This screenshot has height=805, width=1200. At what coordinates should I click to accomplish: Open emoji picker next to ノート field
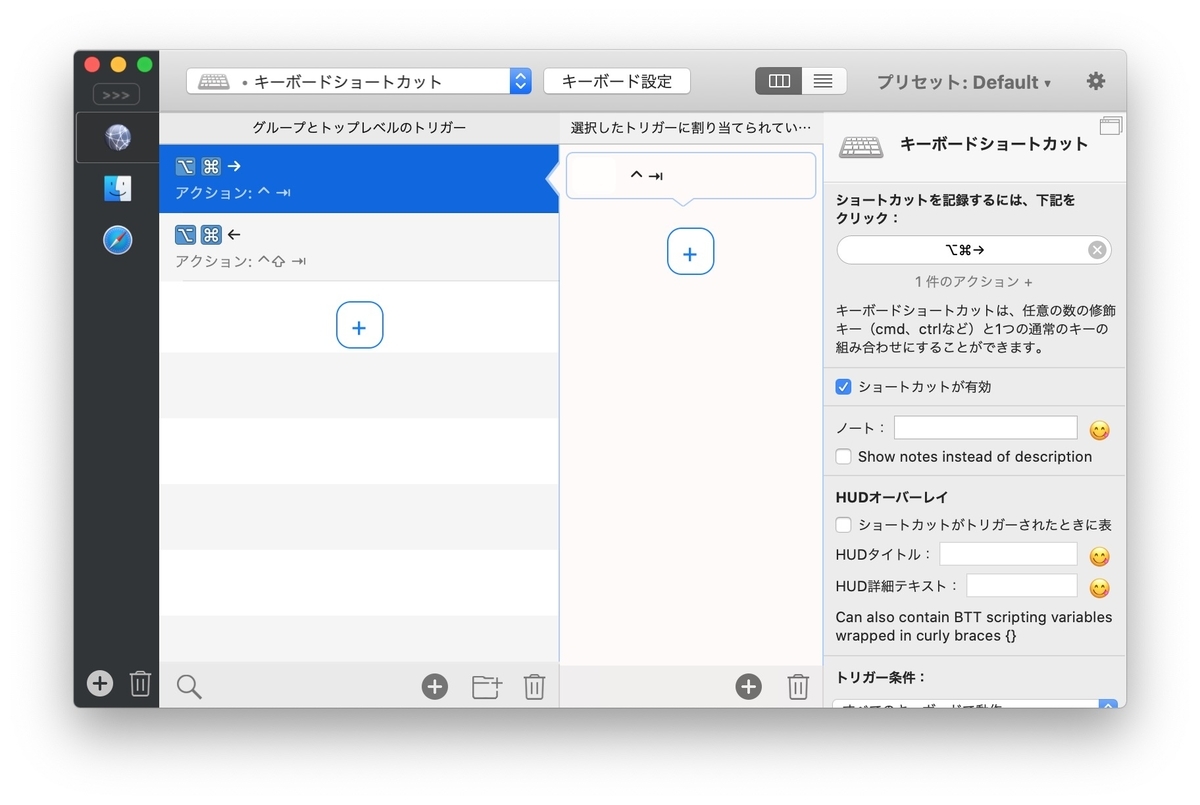(x=1099, y=431)
